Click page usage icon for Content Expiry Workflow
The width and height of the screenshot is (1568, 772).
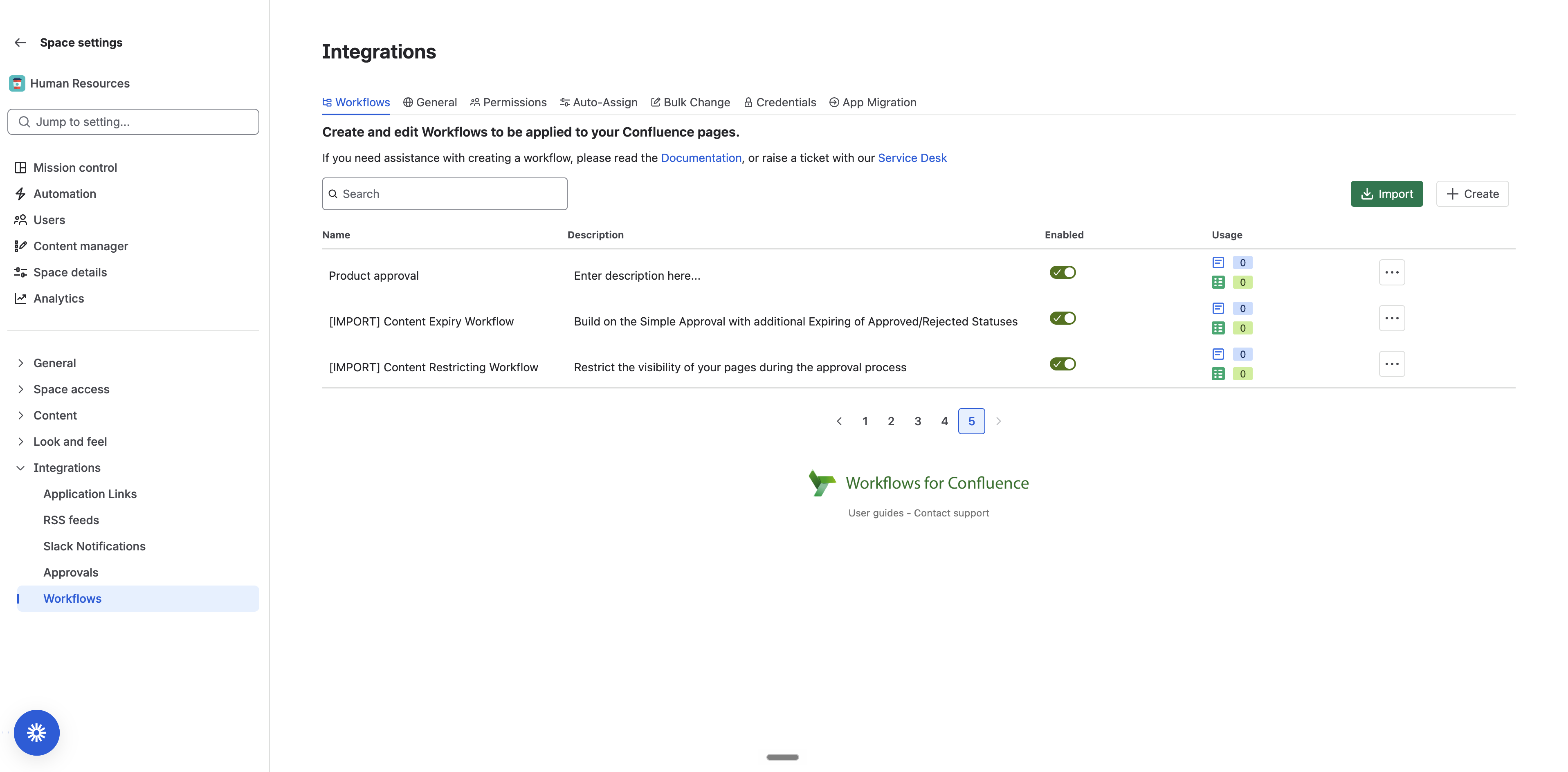[1218, 308]
